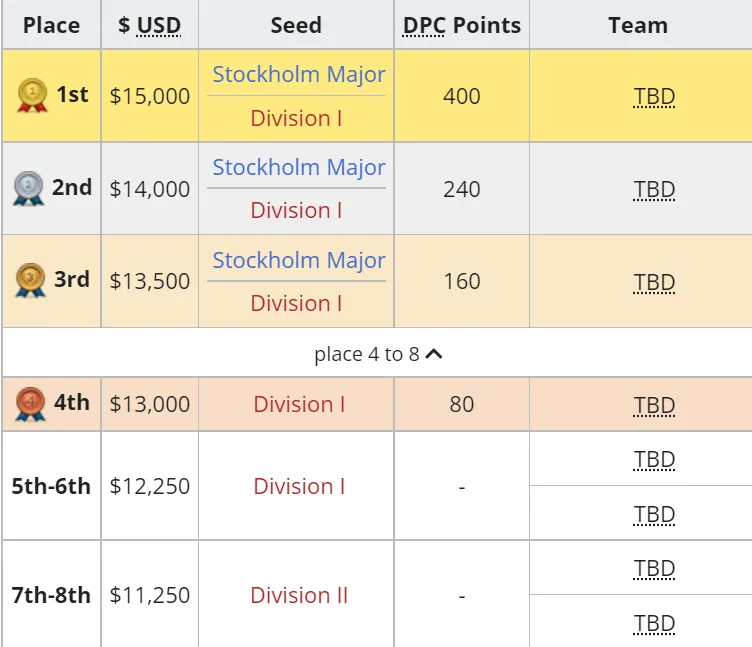Open Division II link in 7th-8th row
The width and height of the screenshot is (752, 647).
pos(299,595)
